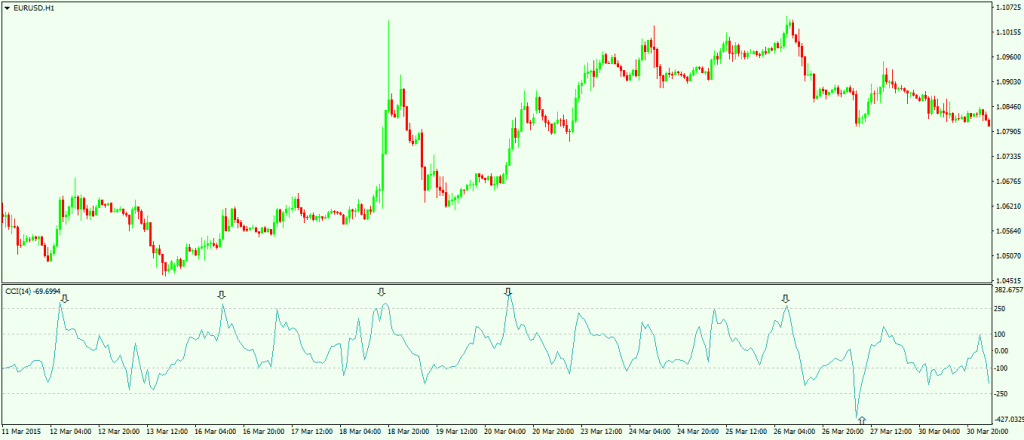This screenshot has width=1024, height=440.
Task: Click the down arrow above the 26 Mar CCI peak
Action: click(x=785, y=298)
